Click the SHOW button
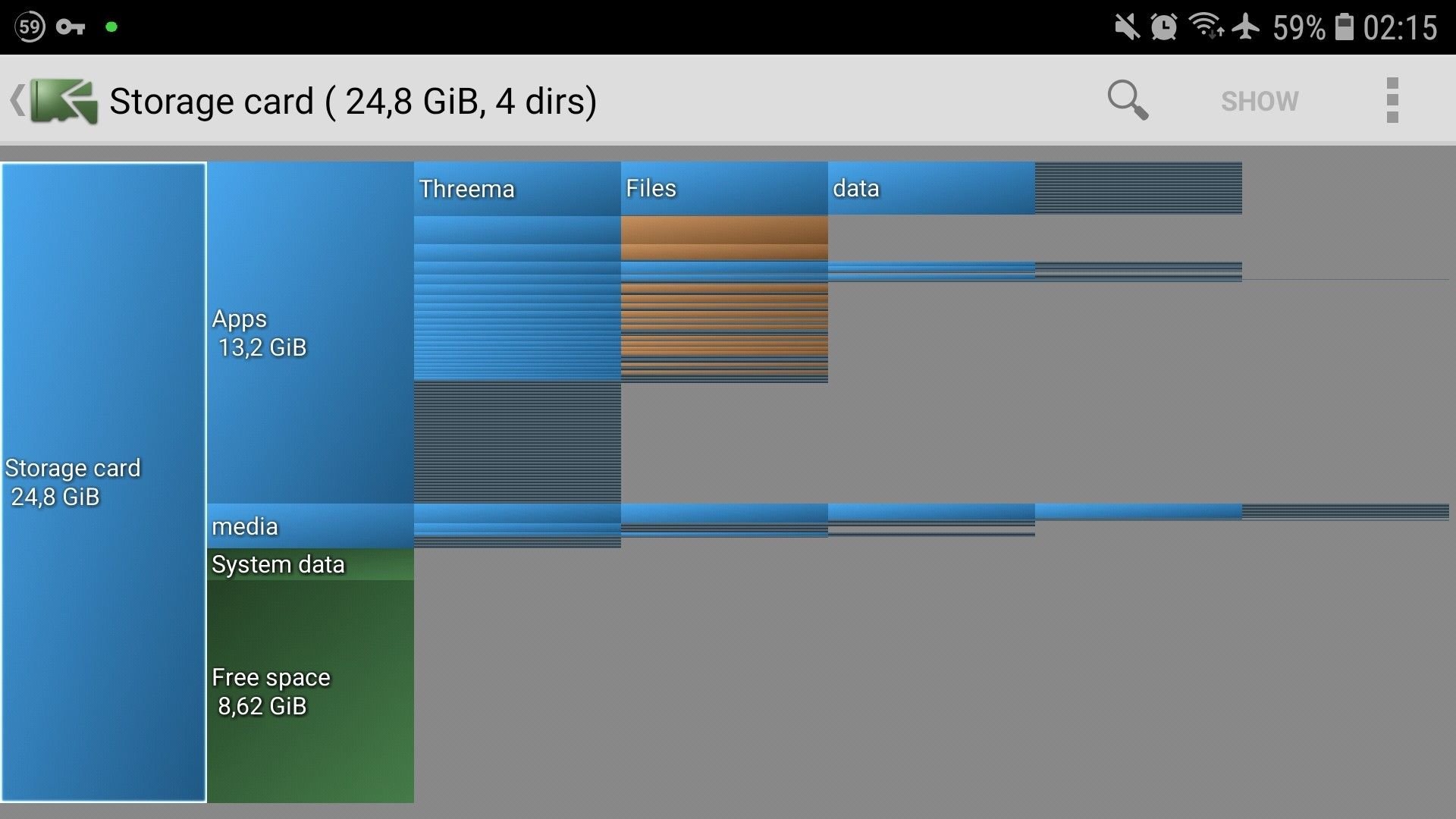Viewport: 1456px width, 819px height. point(1260,101)
